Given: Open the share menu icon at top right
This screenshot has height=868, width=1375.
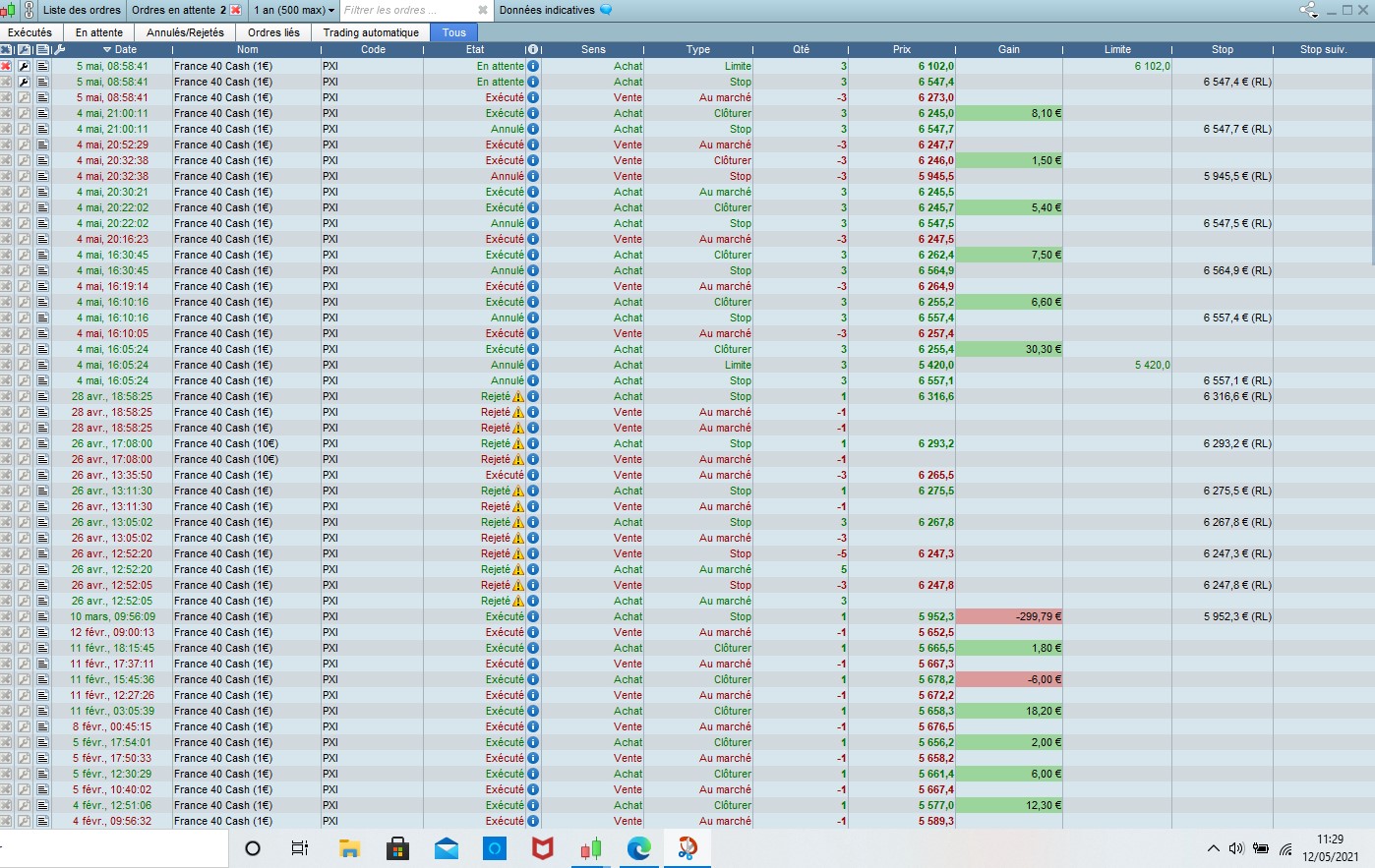Looking at the screenshot, I should click(1308, 10).
